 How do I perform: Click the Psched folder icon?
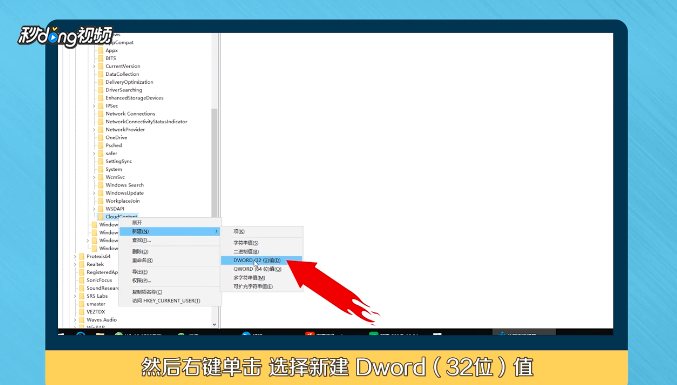pyautogui.click(x=101, y=145)
